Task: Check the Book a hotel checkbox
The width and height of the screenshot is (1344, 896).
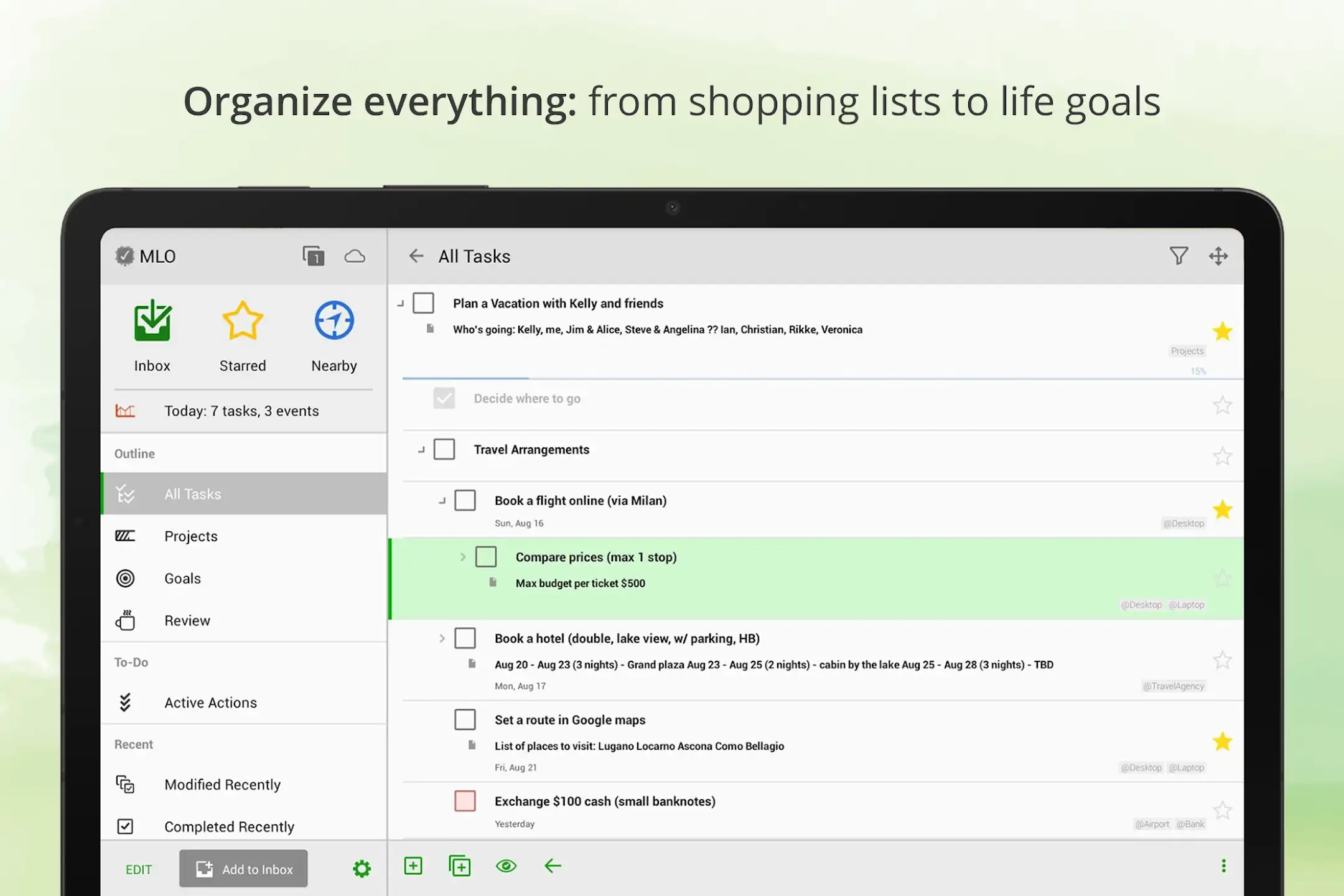Action: [x=465, y=638]
